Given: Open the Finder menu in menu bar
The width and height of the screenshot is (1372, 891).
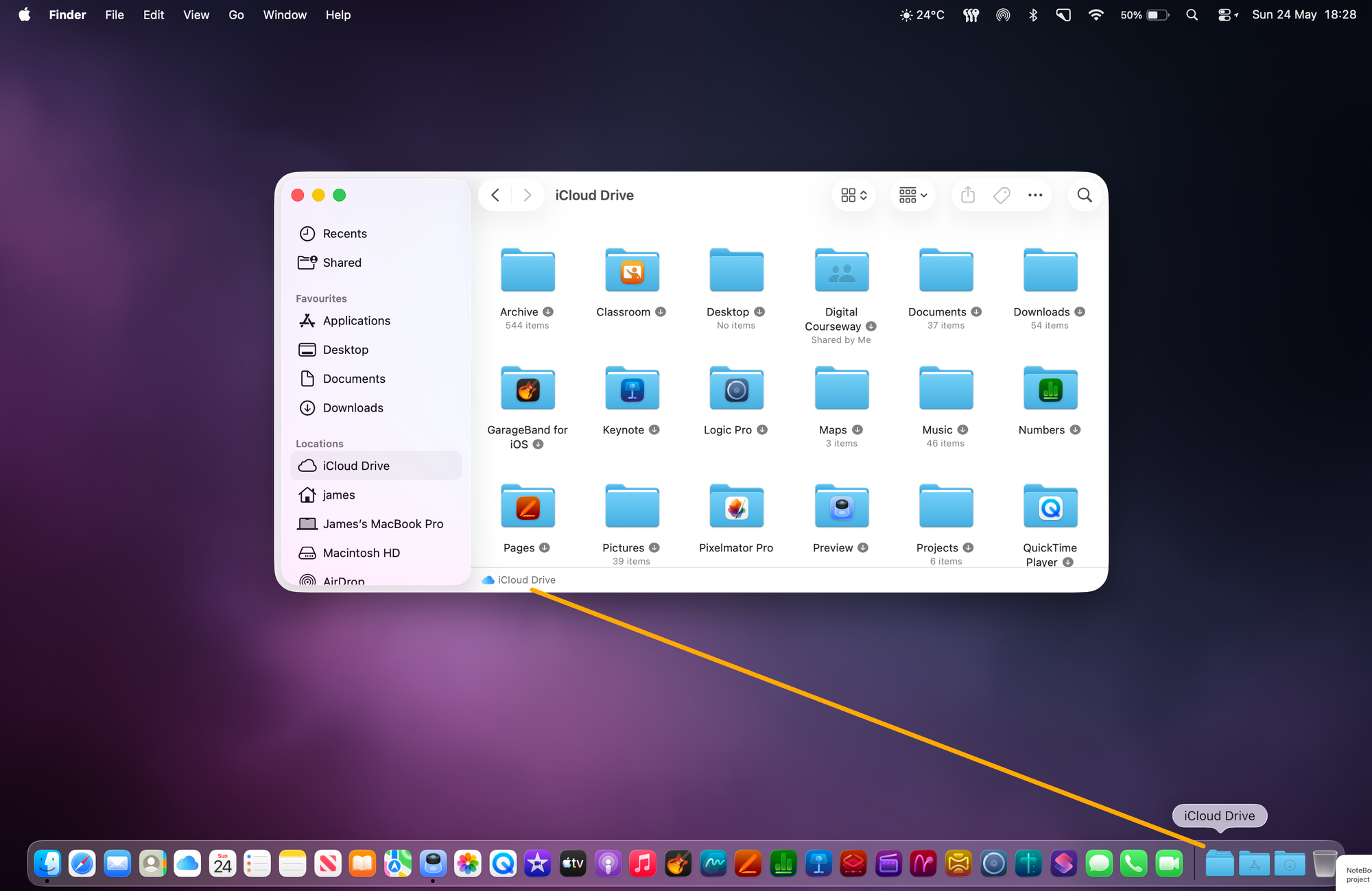Looking at the screenshot, I should [67, 15].
